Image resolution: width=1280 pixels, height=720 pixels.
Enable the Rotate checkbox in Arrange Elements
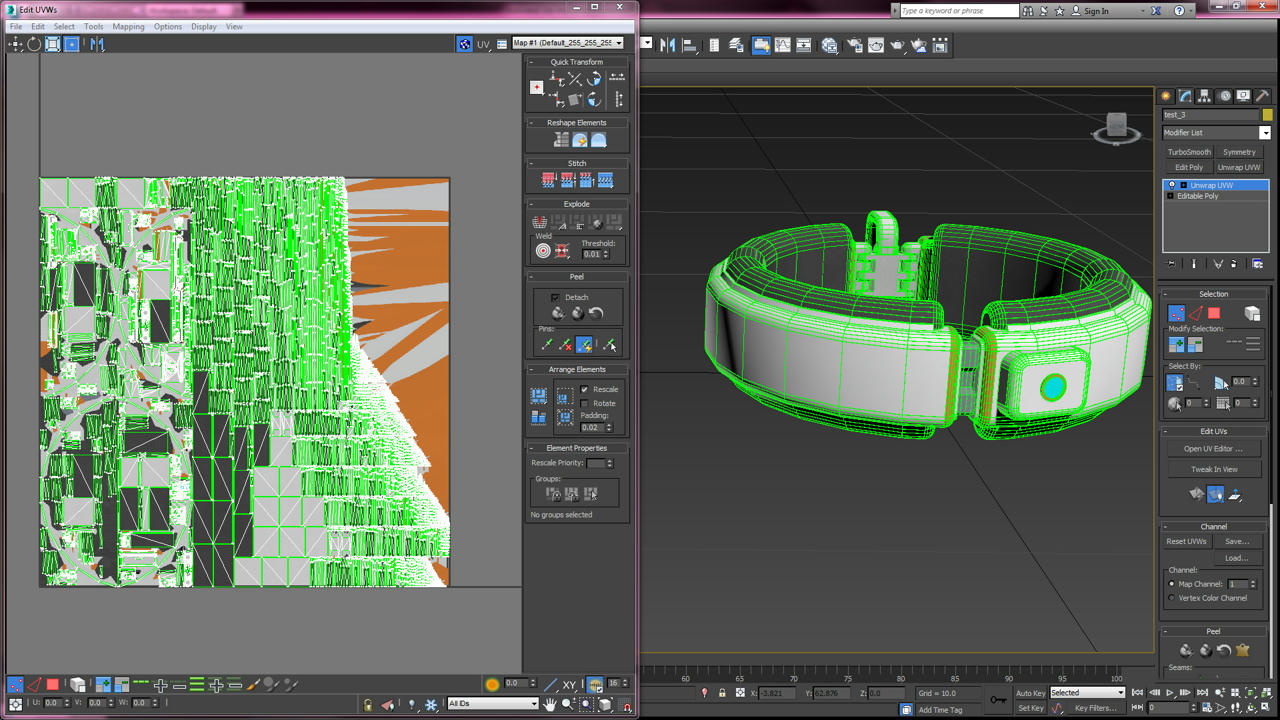585,403
